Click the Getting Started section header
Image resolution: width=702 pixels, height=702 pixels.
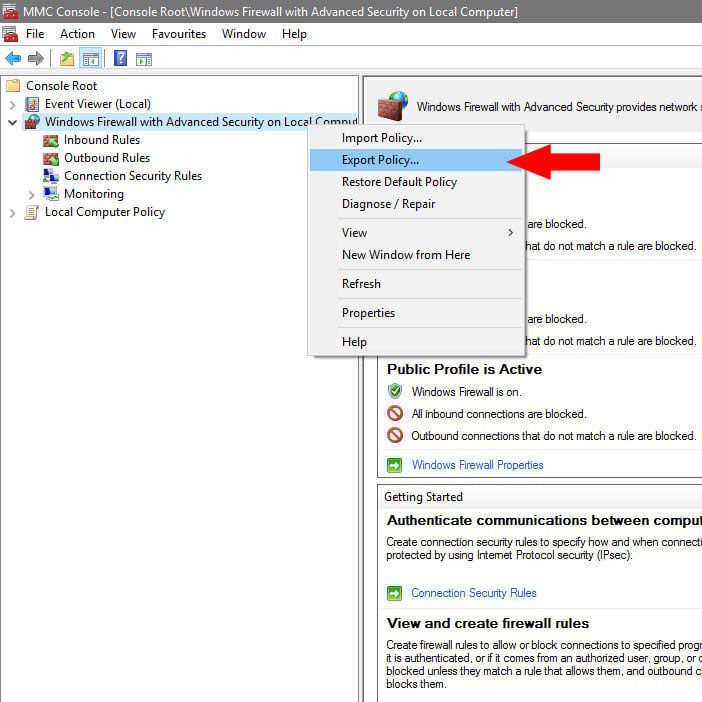pos(423,497)
